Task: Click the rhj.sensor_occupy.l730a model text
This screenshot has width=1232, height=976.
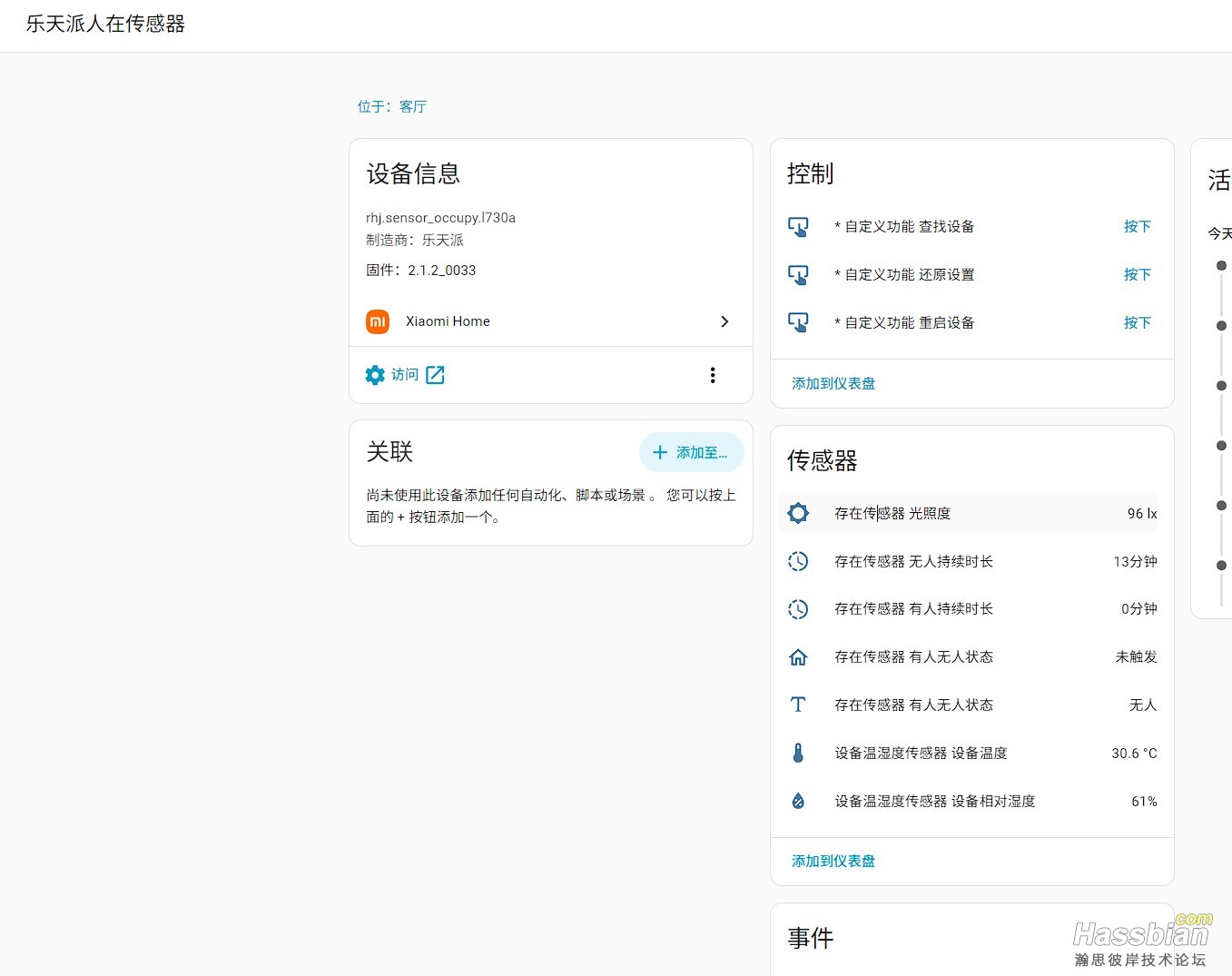Action: 440,218
